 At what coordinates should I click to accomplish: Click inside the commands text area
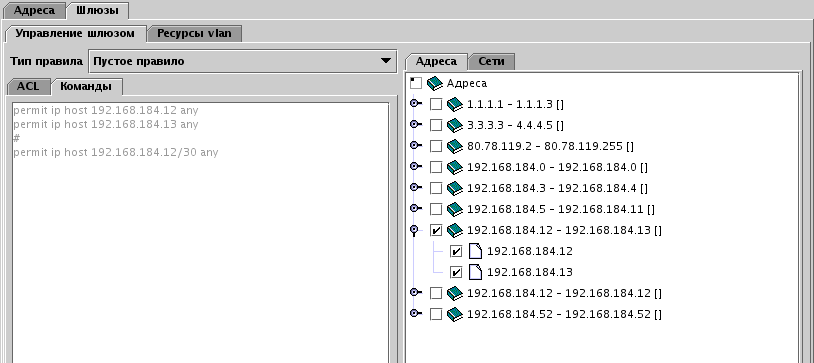pyautogui.click(x=200, y=233)
